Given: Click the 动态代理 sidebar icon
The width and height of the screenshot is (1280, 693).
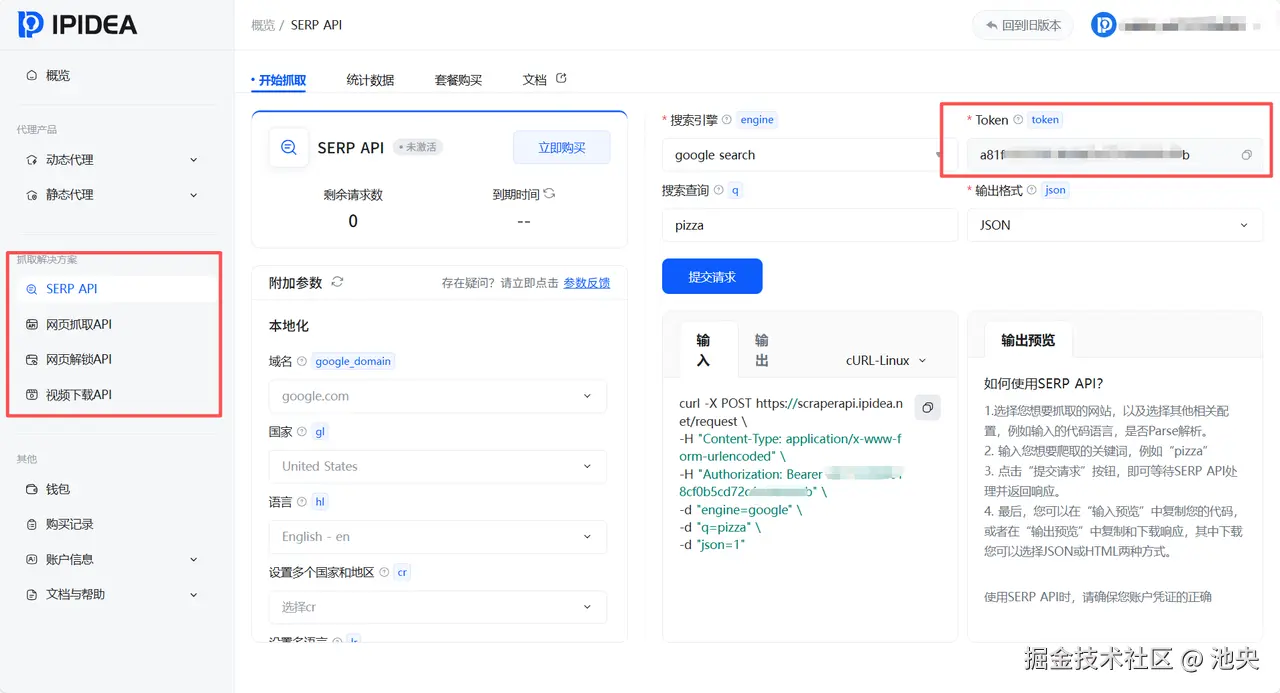Looking at the screenshot, I should click(x=32, y=160).
